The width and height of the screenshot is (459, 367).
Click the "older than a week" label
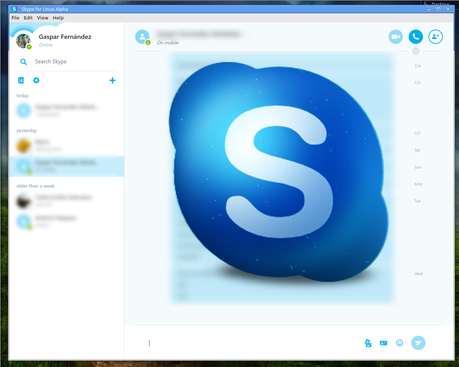click(x=35, y=186)
